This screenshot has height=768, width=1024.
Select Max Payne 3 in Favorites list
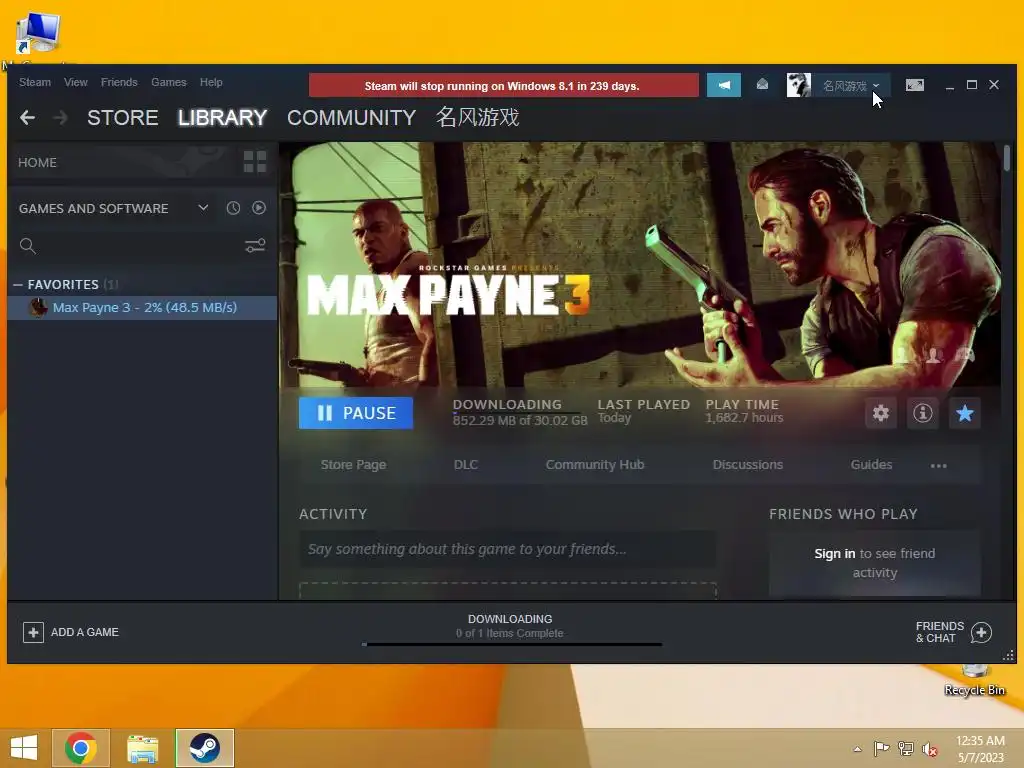[142, 308]
